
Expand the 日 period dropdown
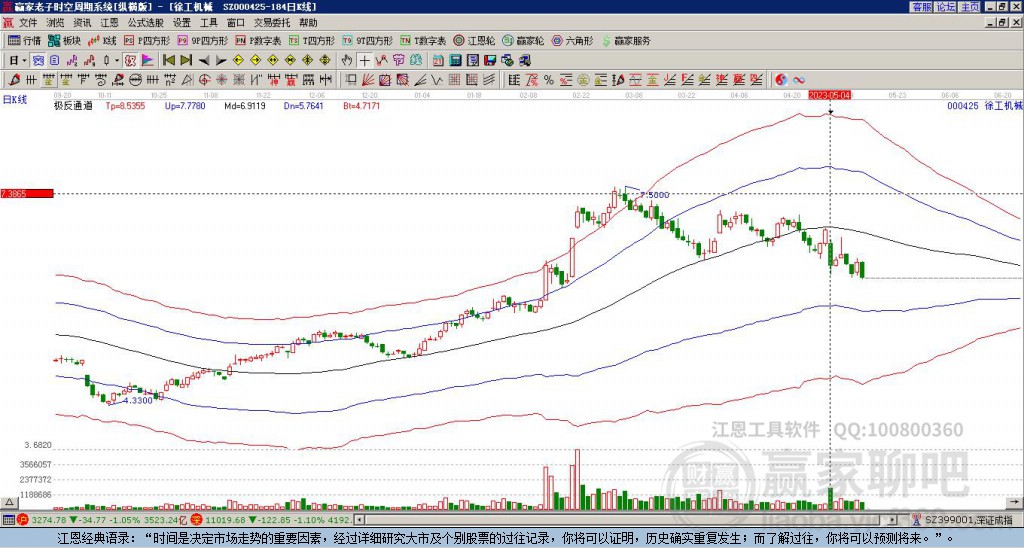pyautogui.click(x=24, y=61)
